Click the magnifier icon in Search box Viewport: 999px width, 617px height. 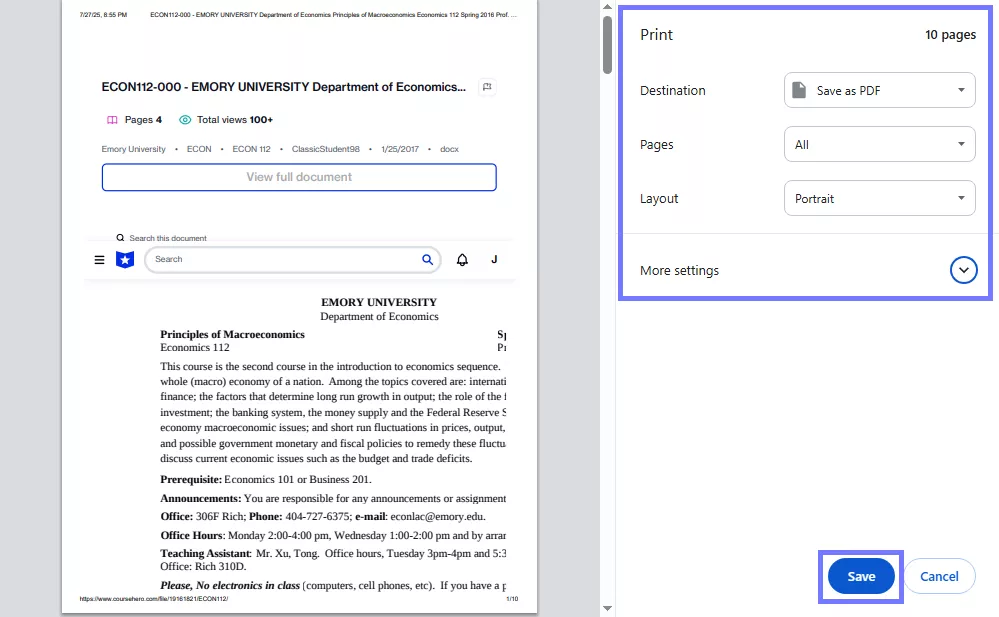[428, 259]
